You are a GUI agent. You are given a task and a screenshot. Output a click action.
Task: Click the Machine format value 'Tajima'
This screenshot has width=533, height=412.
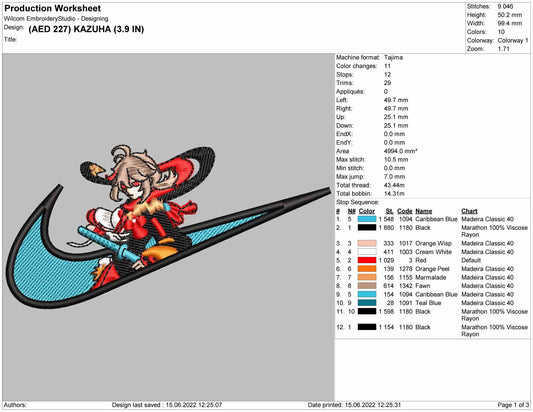point(393,57)
